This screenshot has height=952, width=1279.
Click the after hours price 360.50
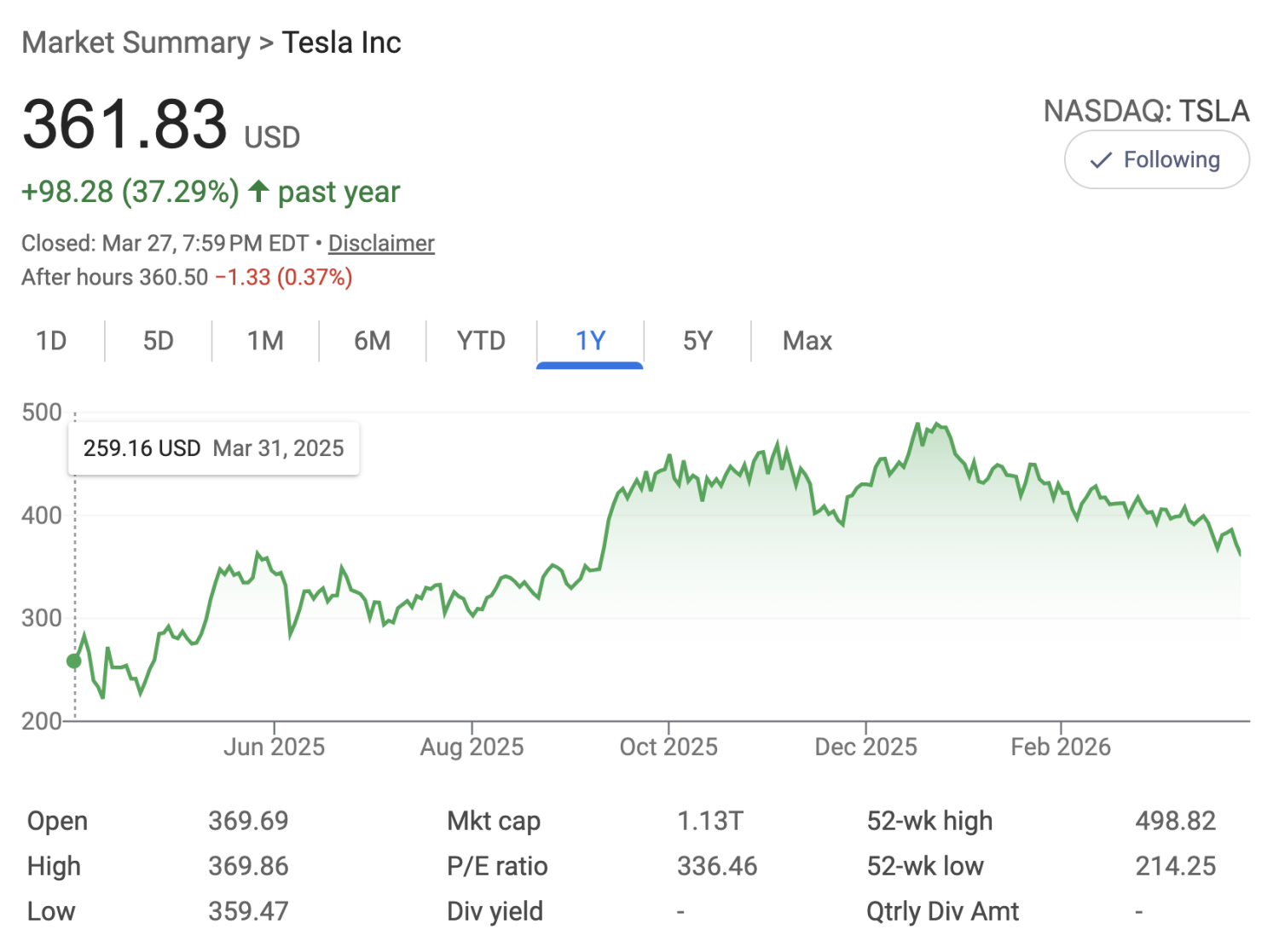175,277
